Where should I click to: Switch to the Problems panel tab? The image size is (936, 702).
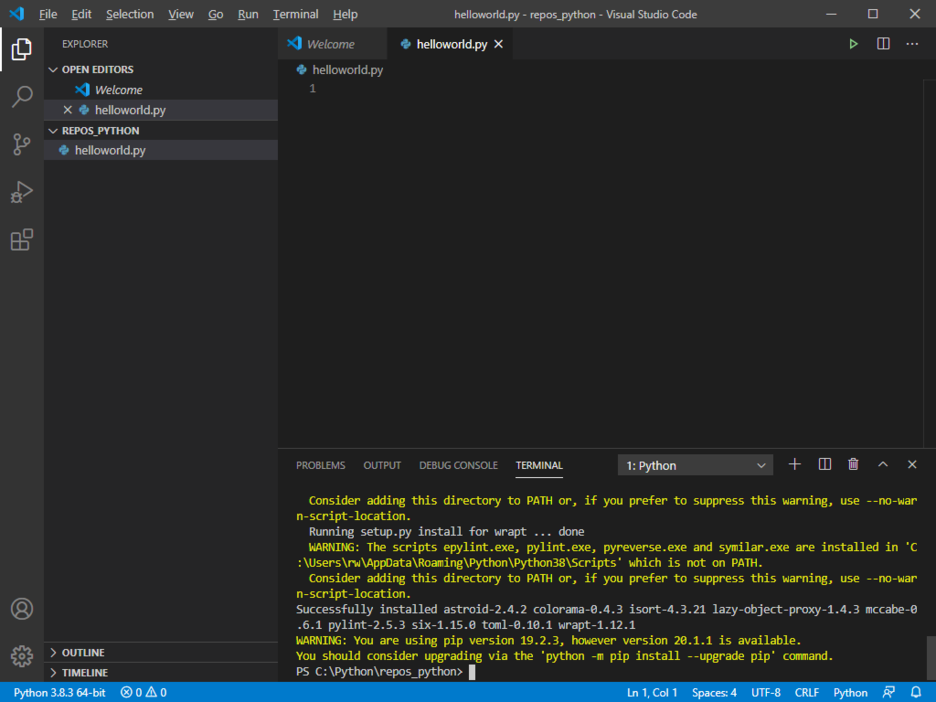[321, 465]
